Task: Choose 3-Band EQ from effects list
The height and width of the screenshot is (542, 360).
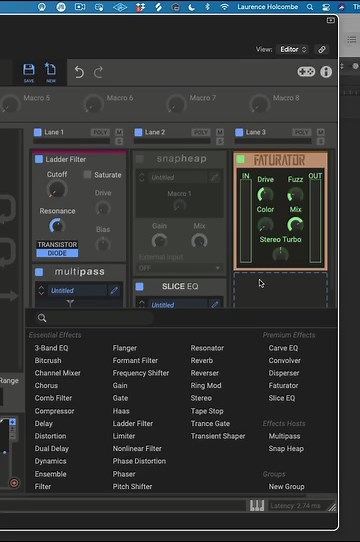Action: [51, 348]
